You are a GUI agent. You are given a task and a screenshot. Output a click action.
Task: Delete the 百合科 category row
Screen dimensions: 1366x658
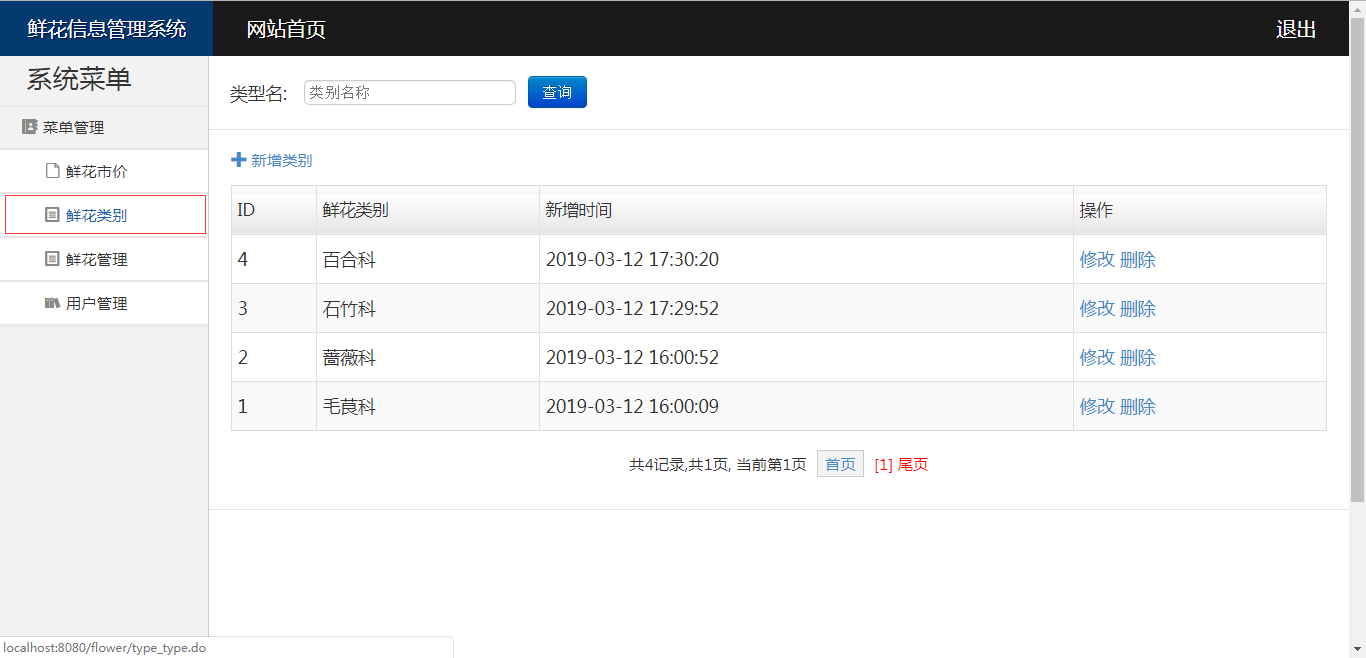(x=1138, y=260)
